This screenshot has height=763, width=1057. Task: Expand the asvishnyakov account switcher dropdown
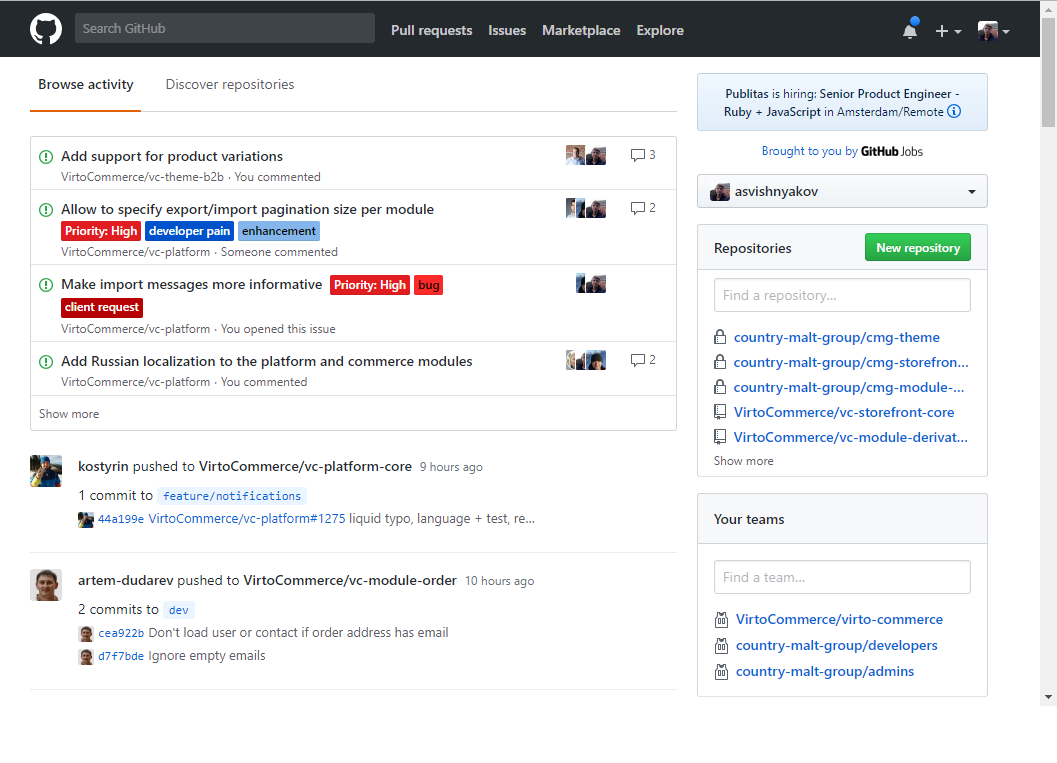coord(842,191)
